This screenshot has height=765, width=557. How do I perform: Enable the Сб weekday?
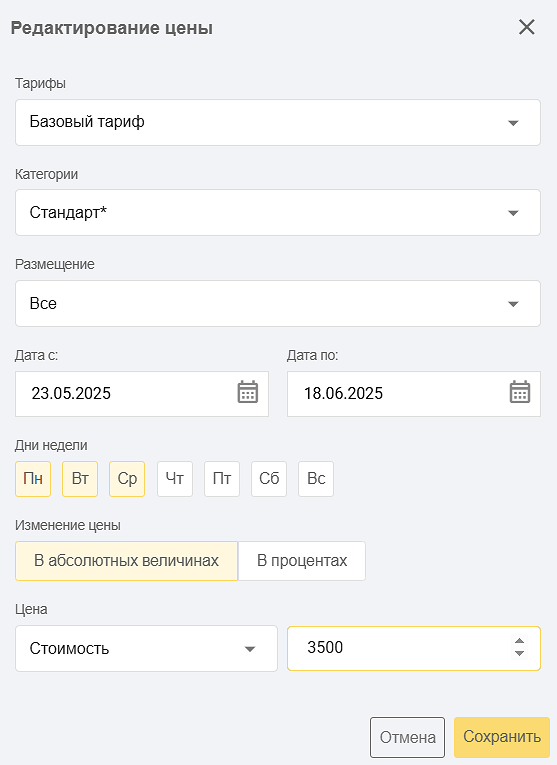point(269,479)
